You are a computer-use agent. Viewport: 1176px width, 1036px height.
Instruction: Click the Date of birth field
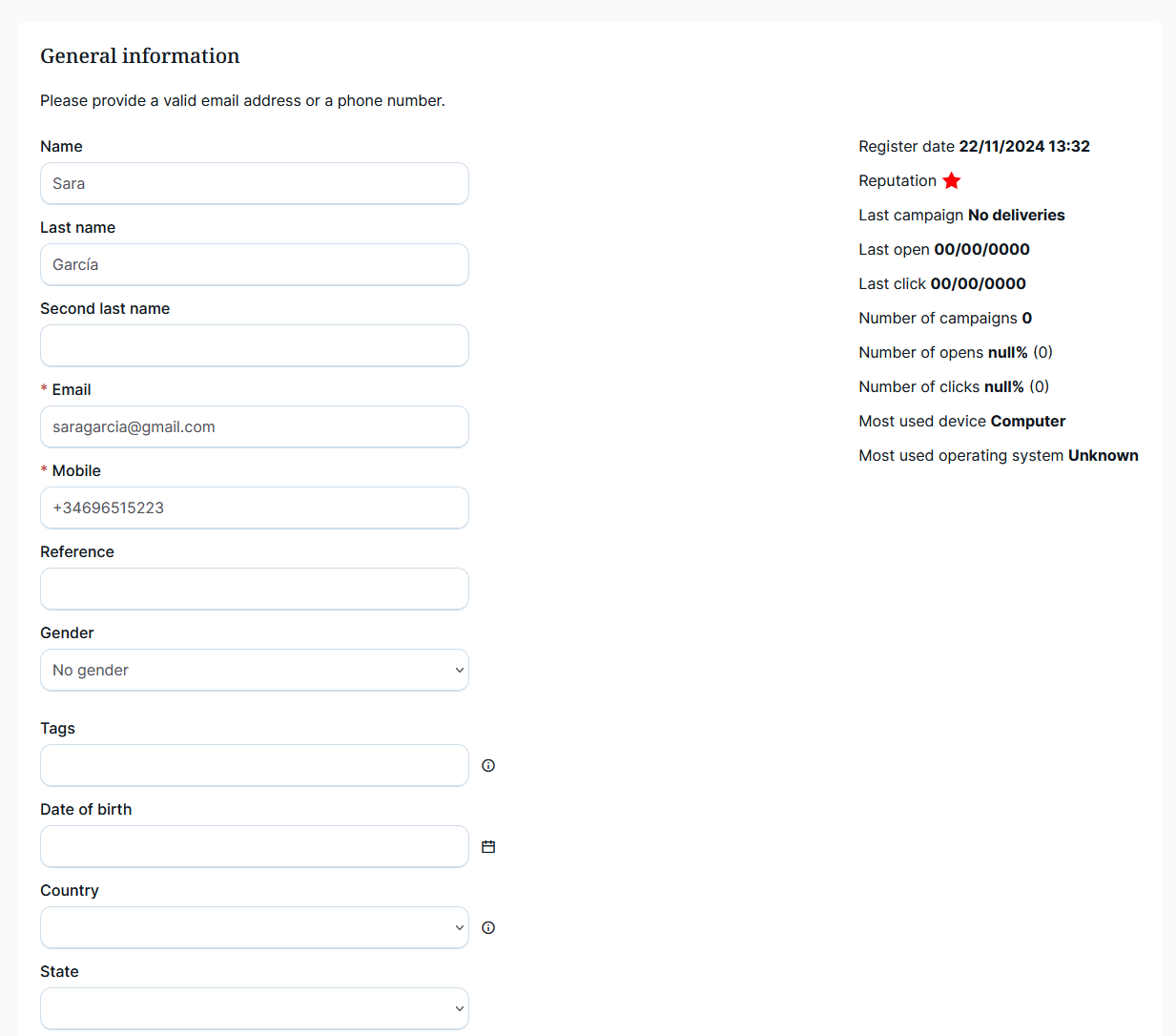[x=255, y=846]
